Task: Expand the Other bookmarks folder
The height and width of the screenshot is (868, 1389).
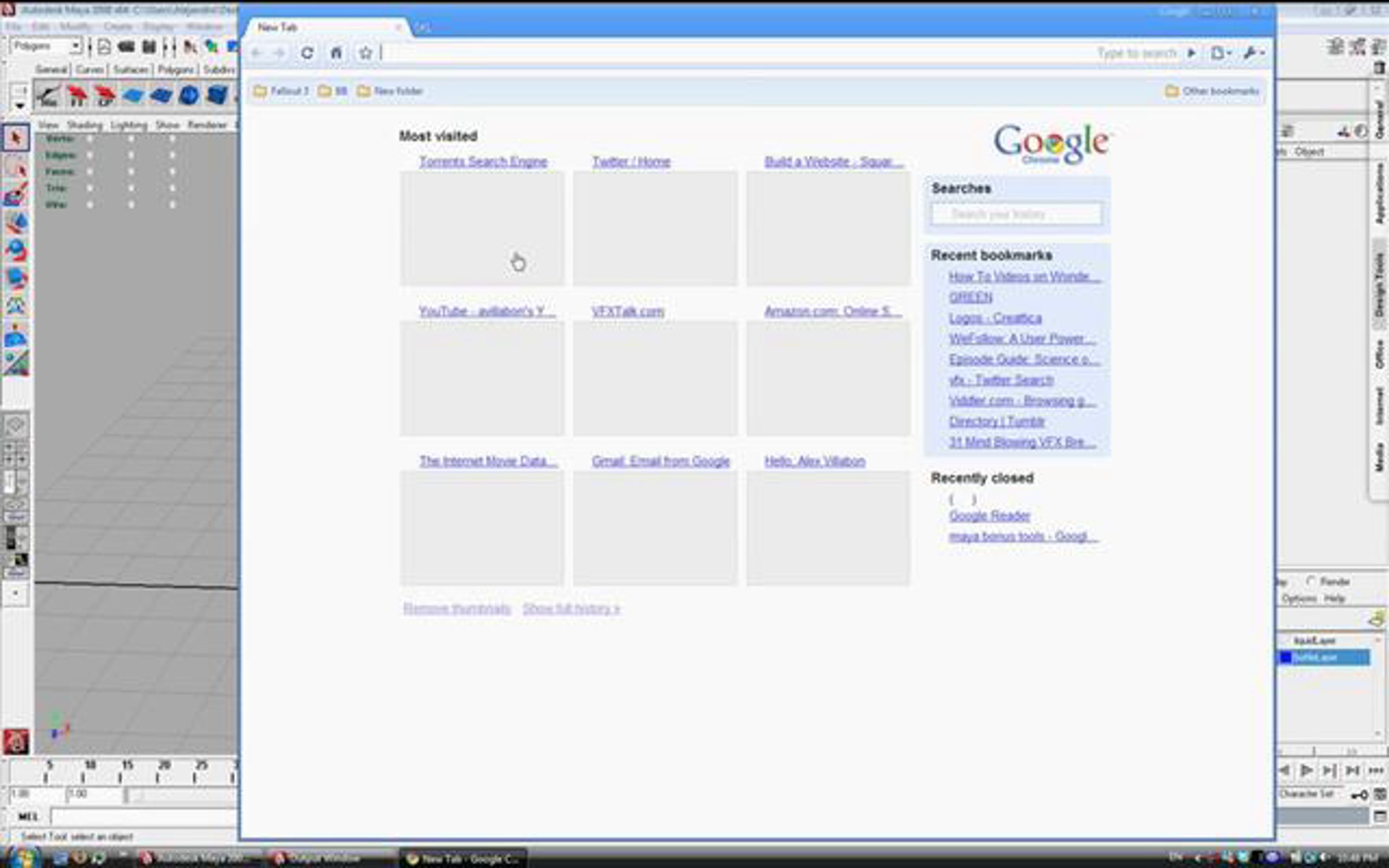Action: 1212,91
